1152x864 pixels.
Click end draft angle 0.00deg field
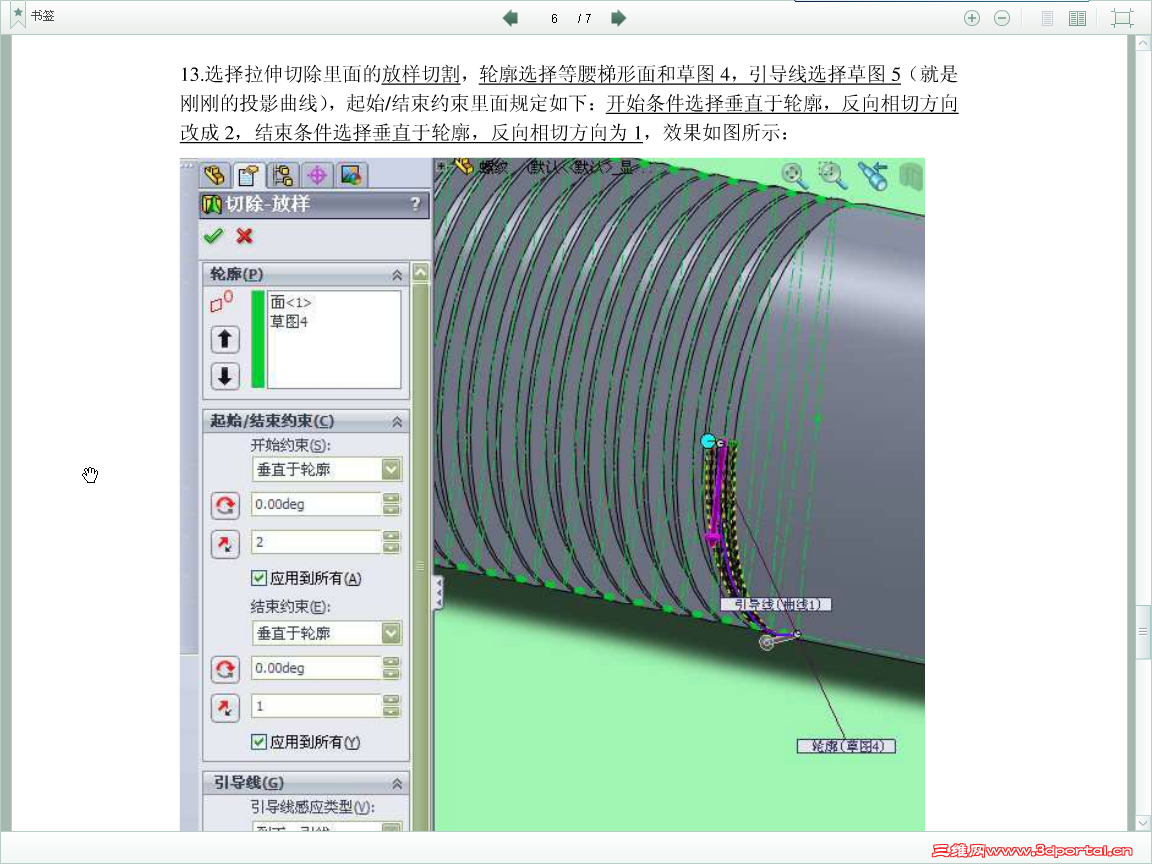pyautogui.click(x=316, y=668)
